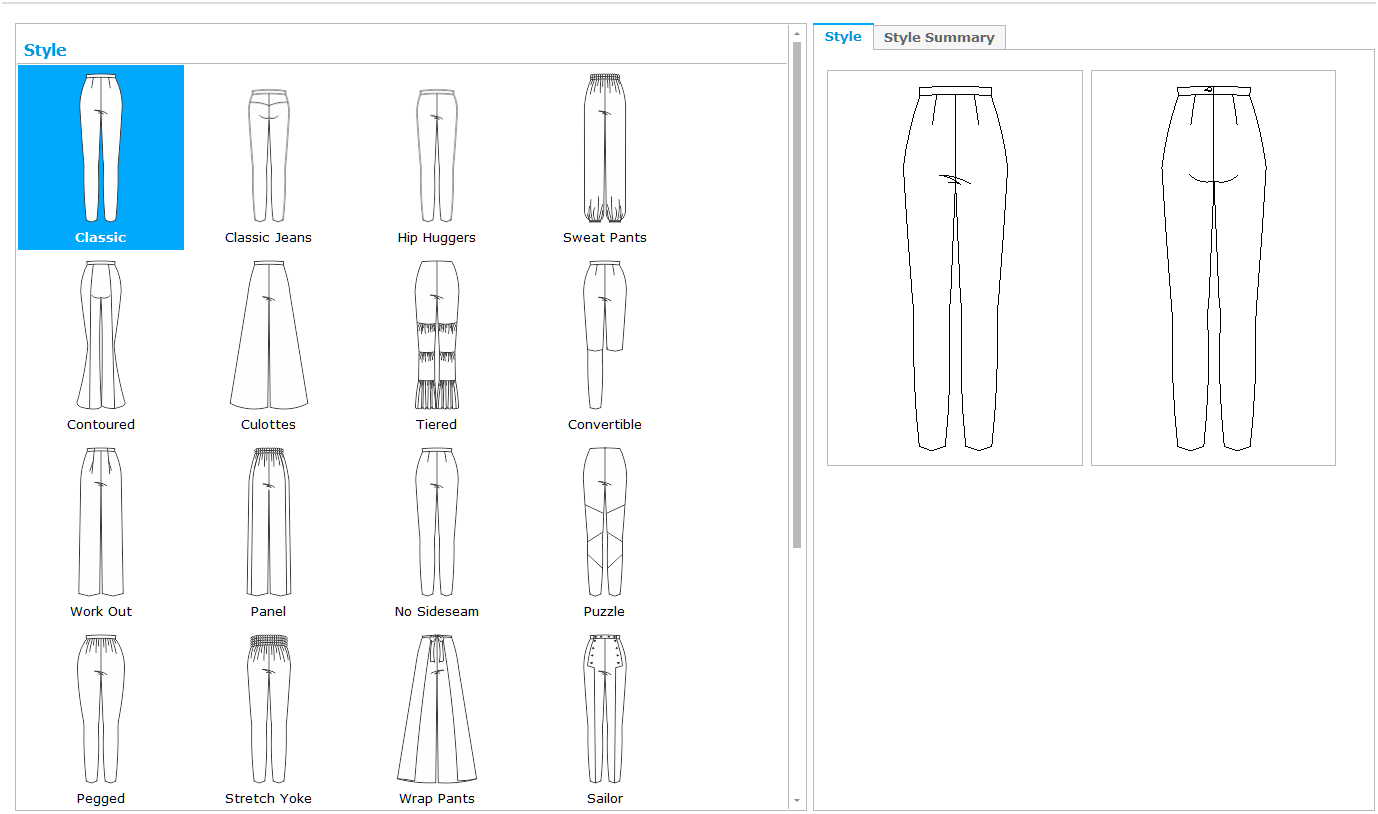
Task: Pick the Wrap Pants style icon
Action: pos(436,708)
